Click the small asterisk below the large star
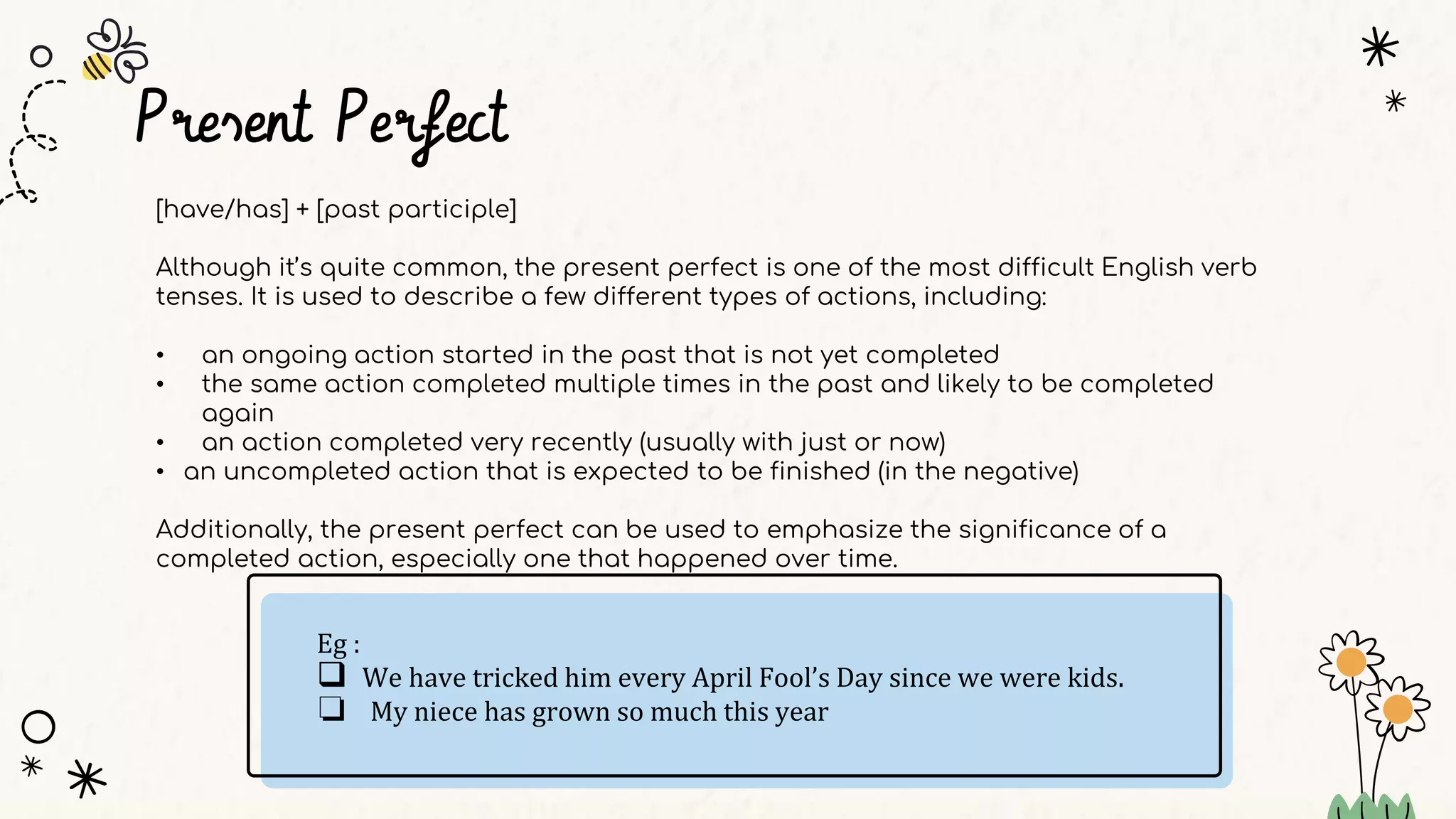 (x=1396, y=102)
